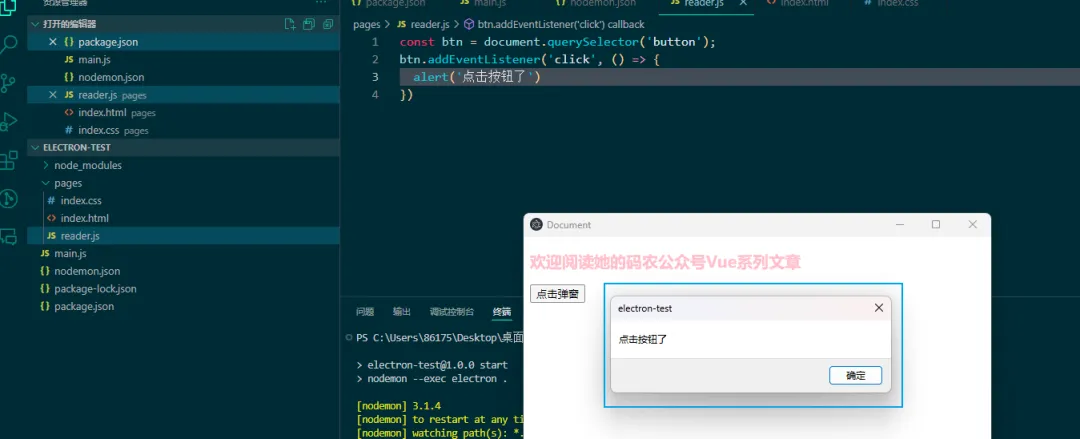The height and width of the screenshot is (439, 1080).
Task: Open the Search view in activity bar
Action: click(8, 45)
